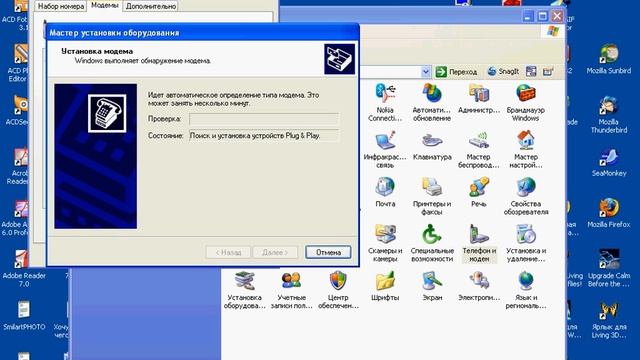Click the disabled Далее button
Image resolution: width=640 pixels, height=360 pixels.
pos(275,252)
